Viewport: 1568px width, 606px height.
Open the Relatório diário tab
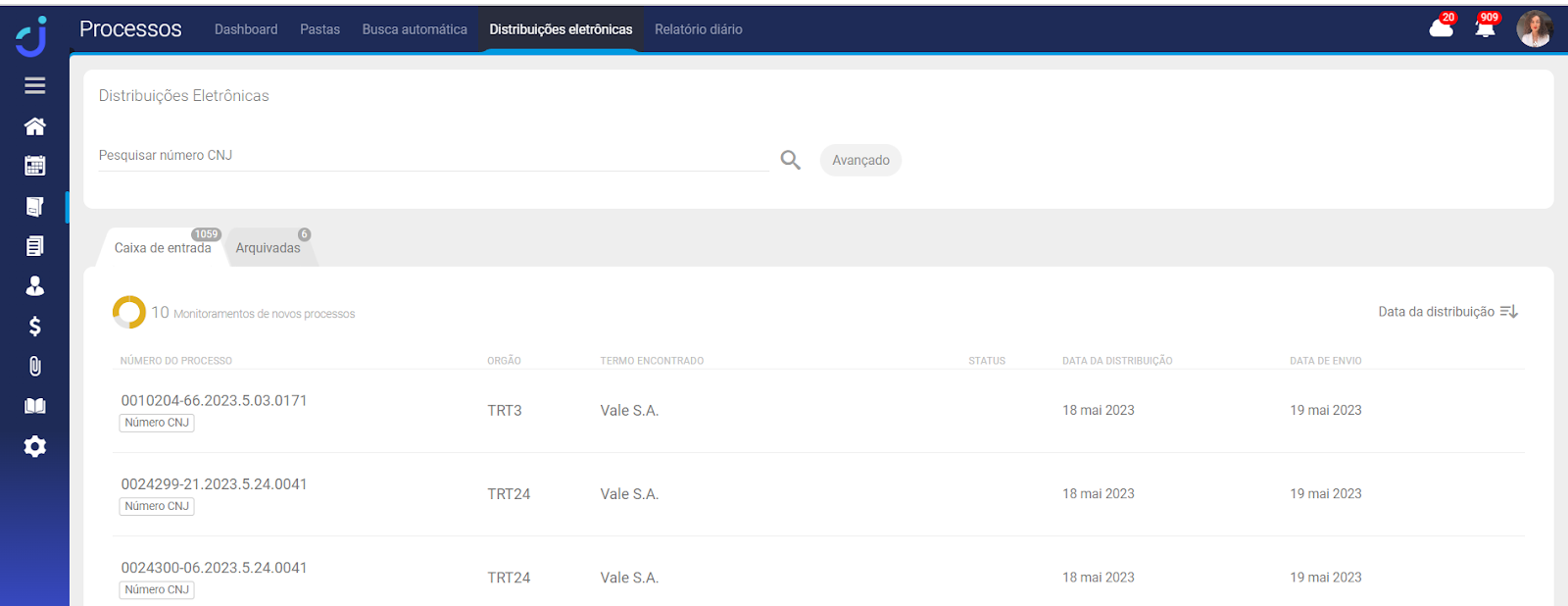point(698,29)
